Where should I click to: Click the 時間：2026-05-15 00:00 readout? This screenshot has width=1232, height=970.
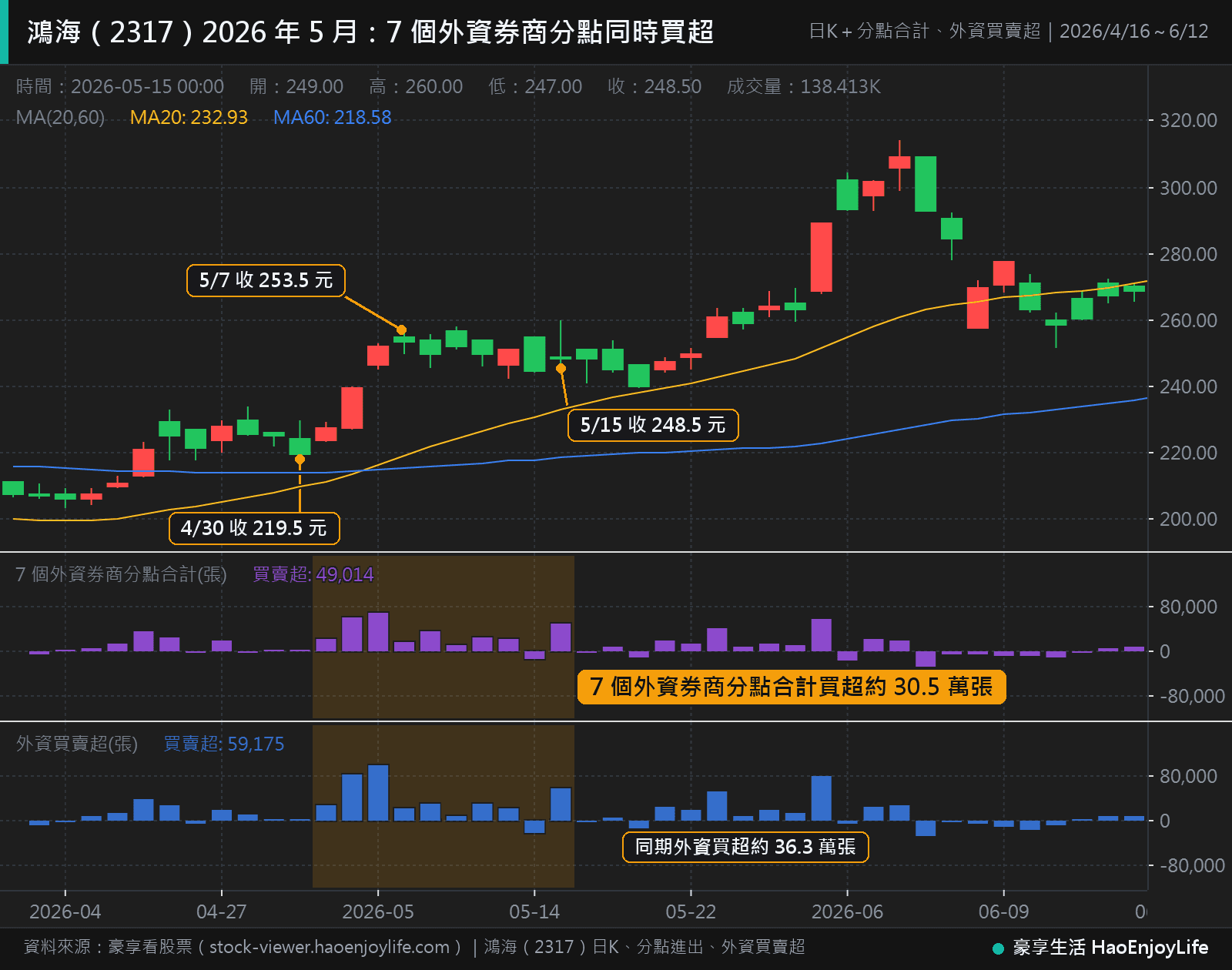point(120,87)
